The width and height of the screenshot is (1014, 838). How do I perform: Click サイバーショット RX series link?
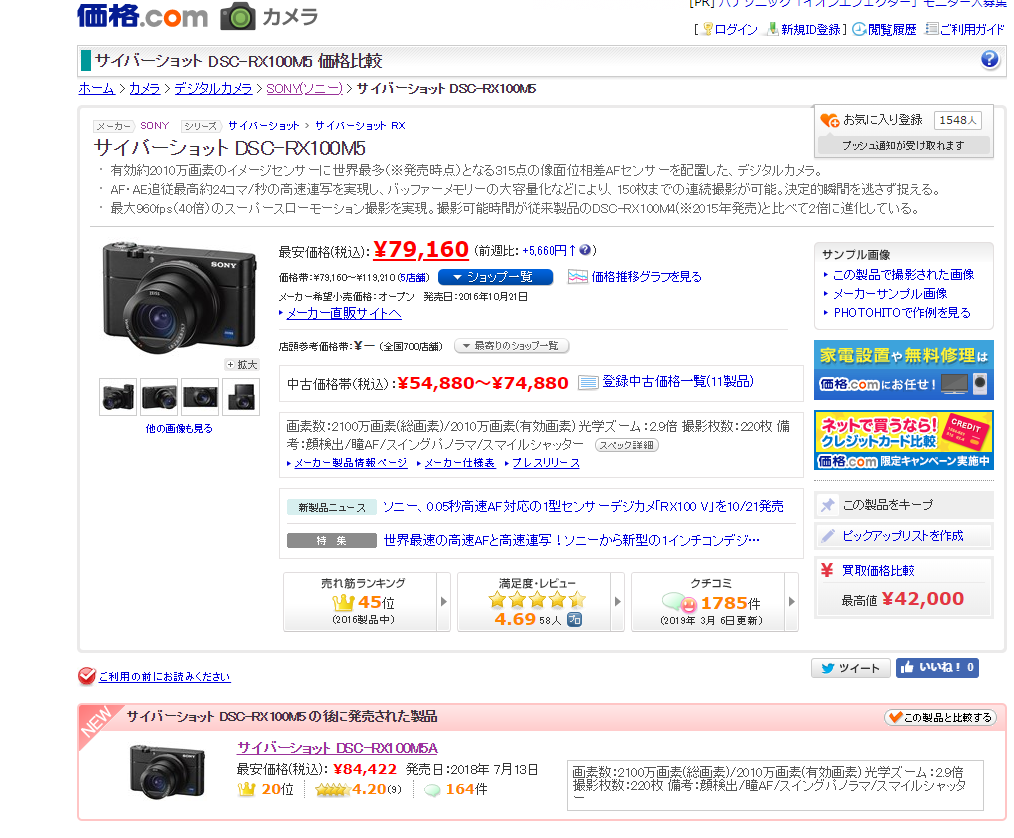click(360, 125)
